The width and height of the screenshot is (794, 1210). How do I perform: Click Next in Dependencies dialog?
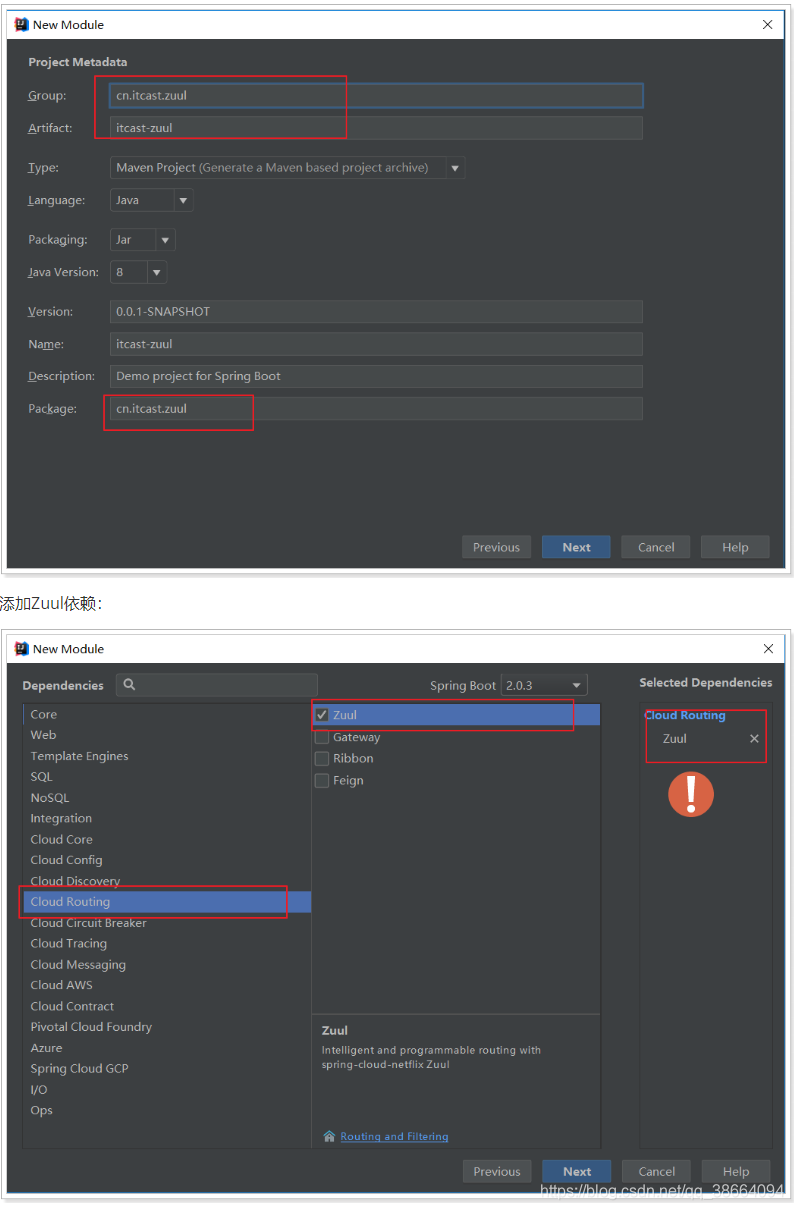577,1172
